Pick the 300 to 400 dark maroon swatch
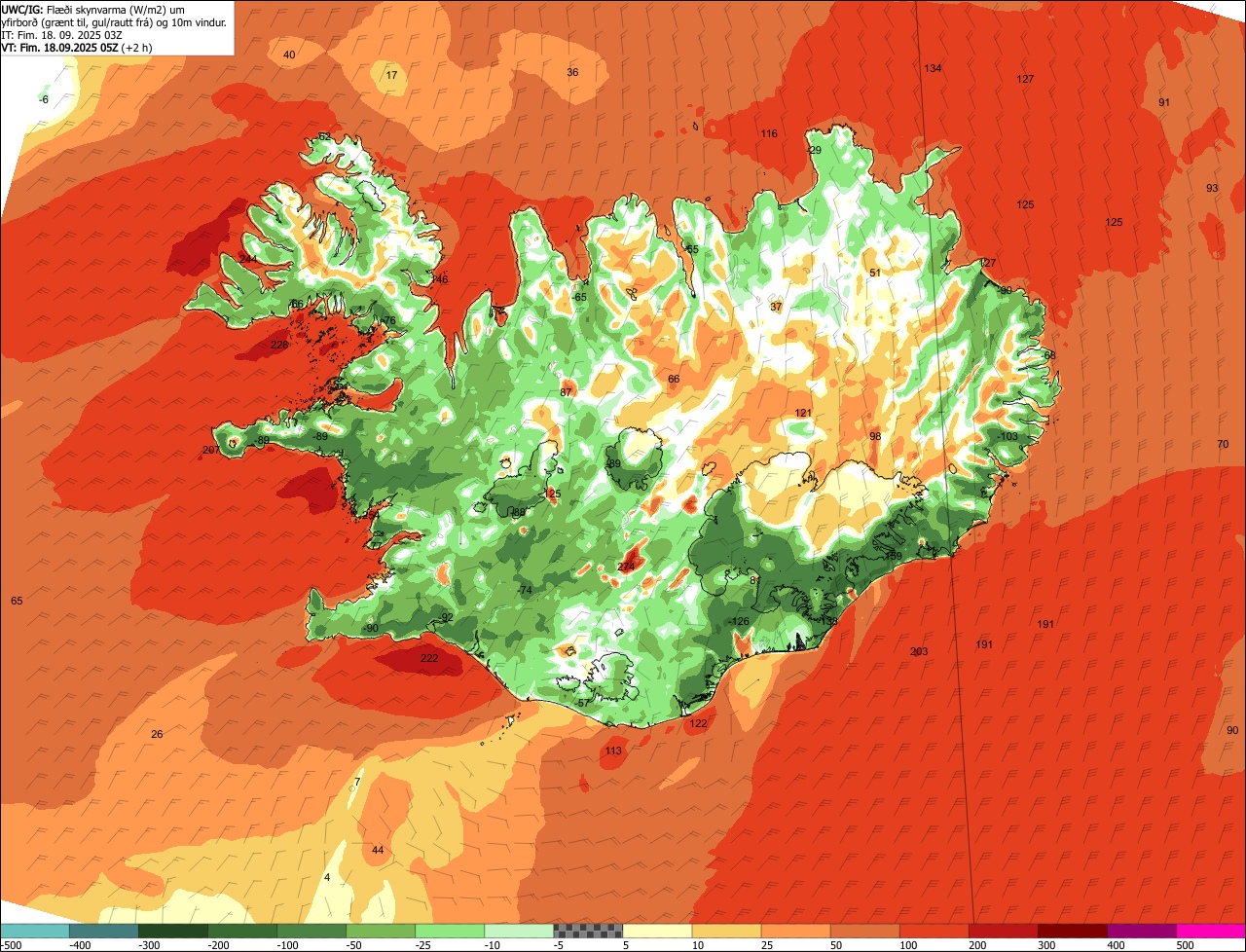This screenshot has width=1246, height=952. [x=1072, y=931]
